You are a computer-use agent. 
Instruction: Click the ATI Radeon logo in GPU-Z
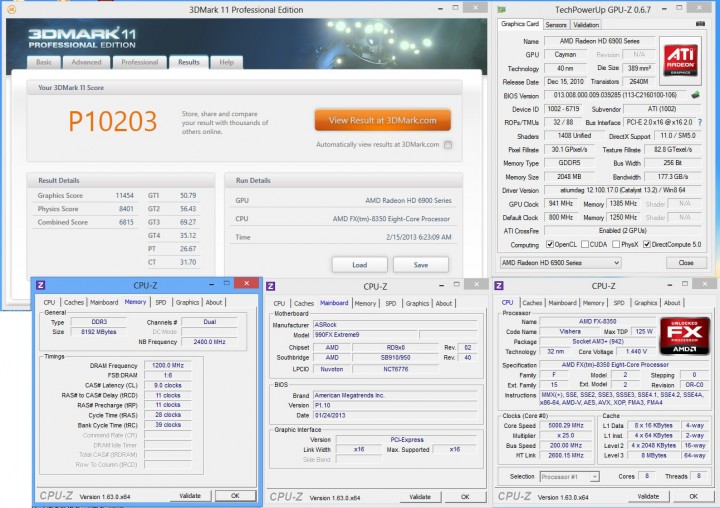click(x=681, y=61)
